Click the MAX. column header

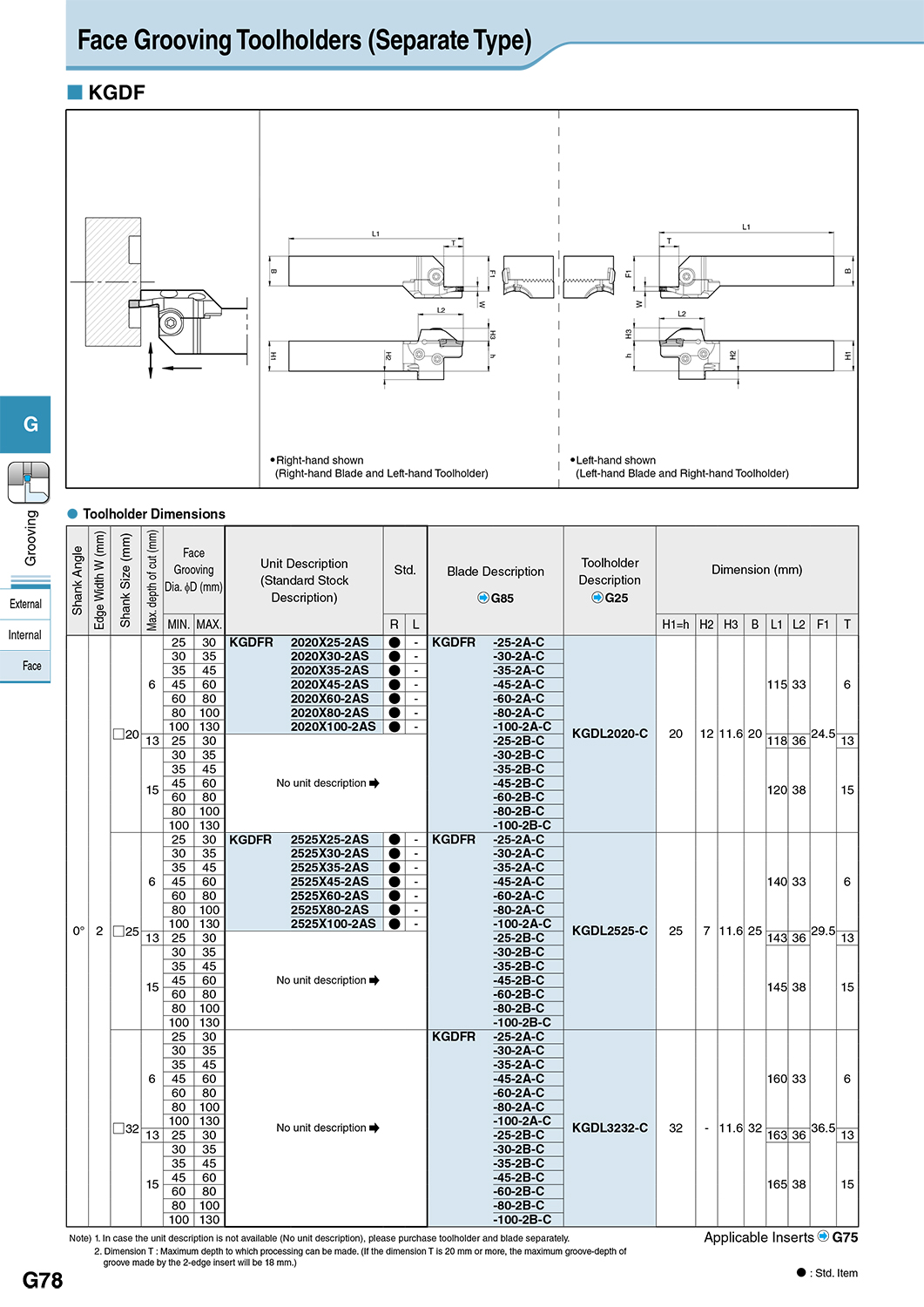tap(209, 625)
